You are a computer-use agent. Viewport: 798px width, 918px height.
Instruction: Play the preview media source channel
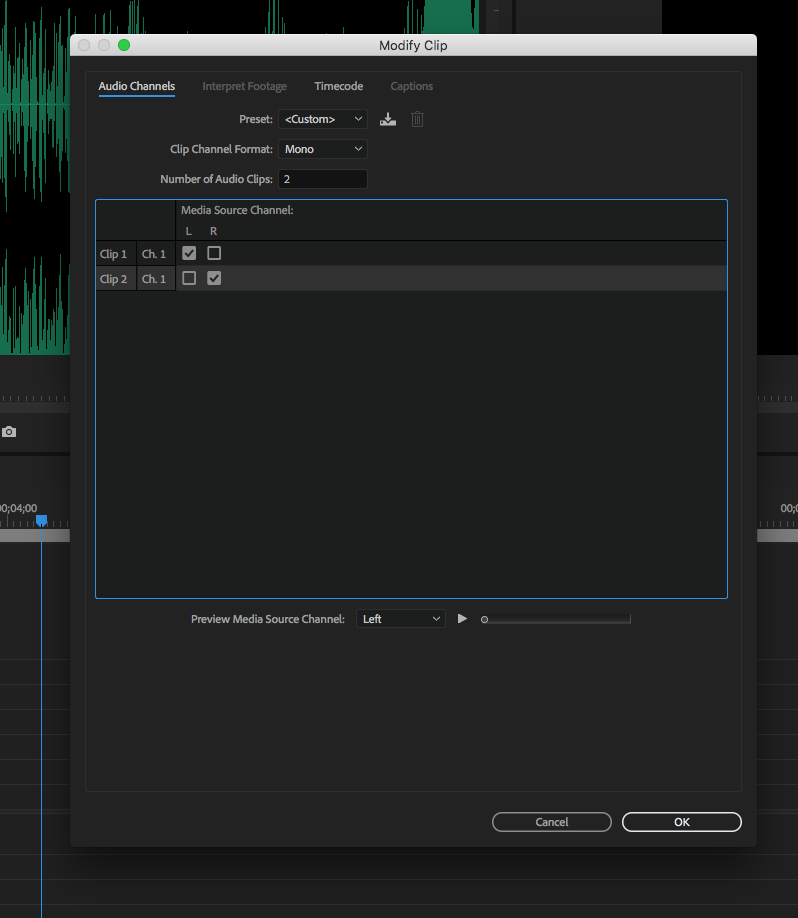click(x=462, y=619)
